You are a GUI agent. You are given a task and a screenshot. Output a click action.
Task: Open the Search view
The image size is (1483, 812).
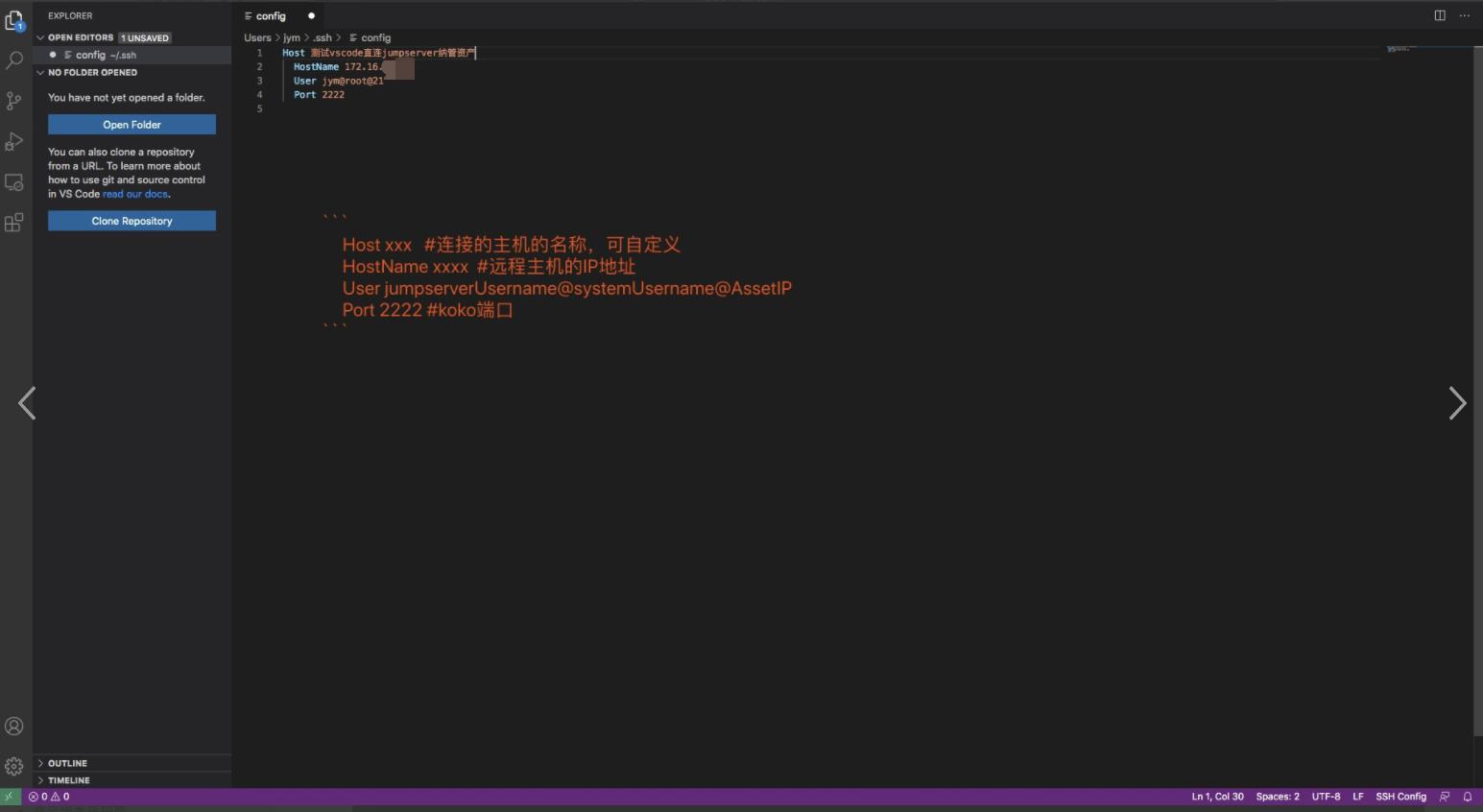(x=13, y=60)
